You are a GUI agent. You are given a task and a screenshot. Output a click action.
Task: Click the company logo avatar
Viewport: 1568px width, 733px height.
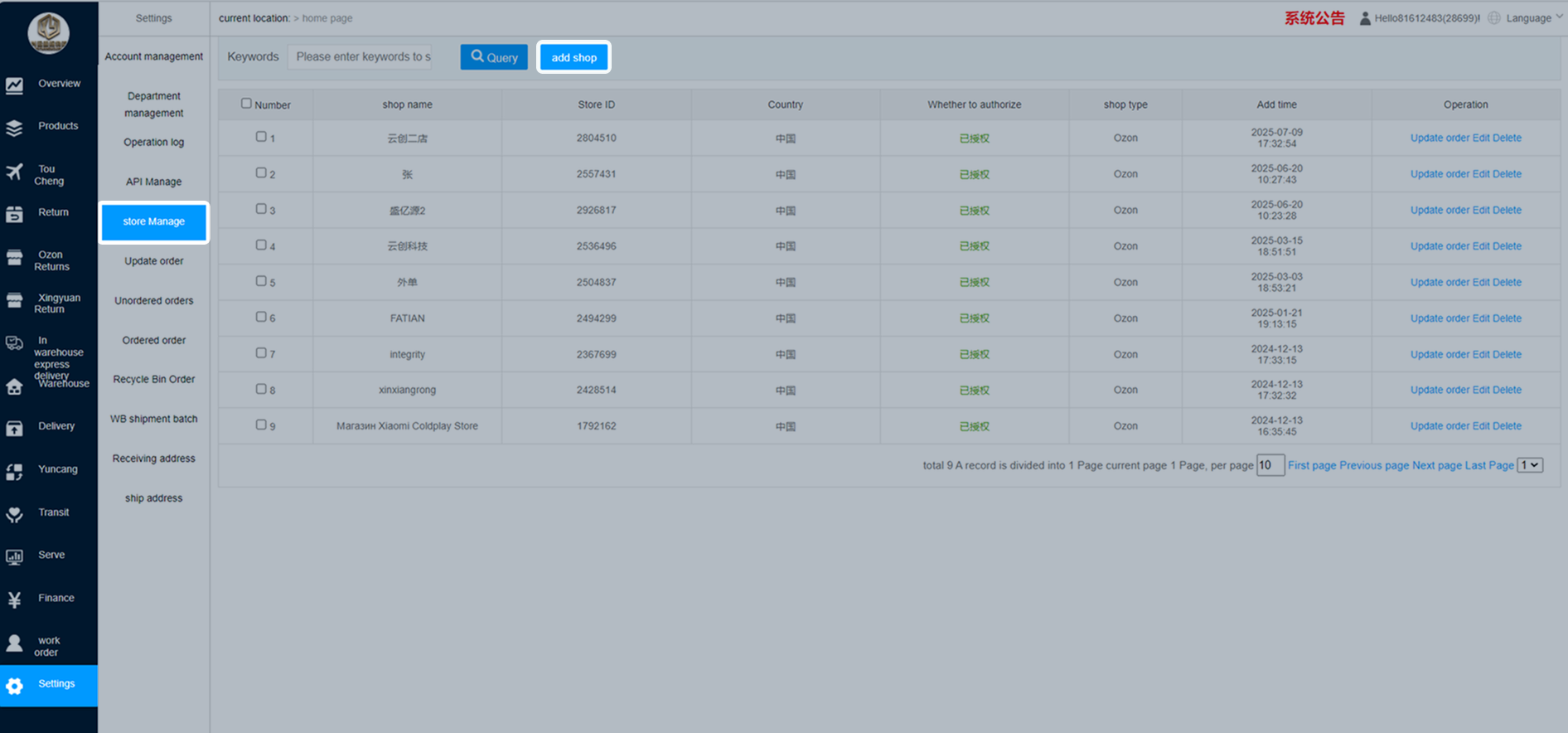(x=48, y=33)
